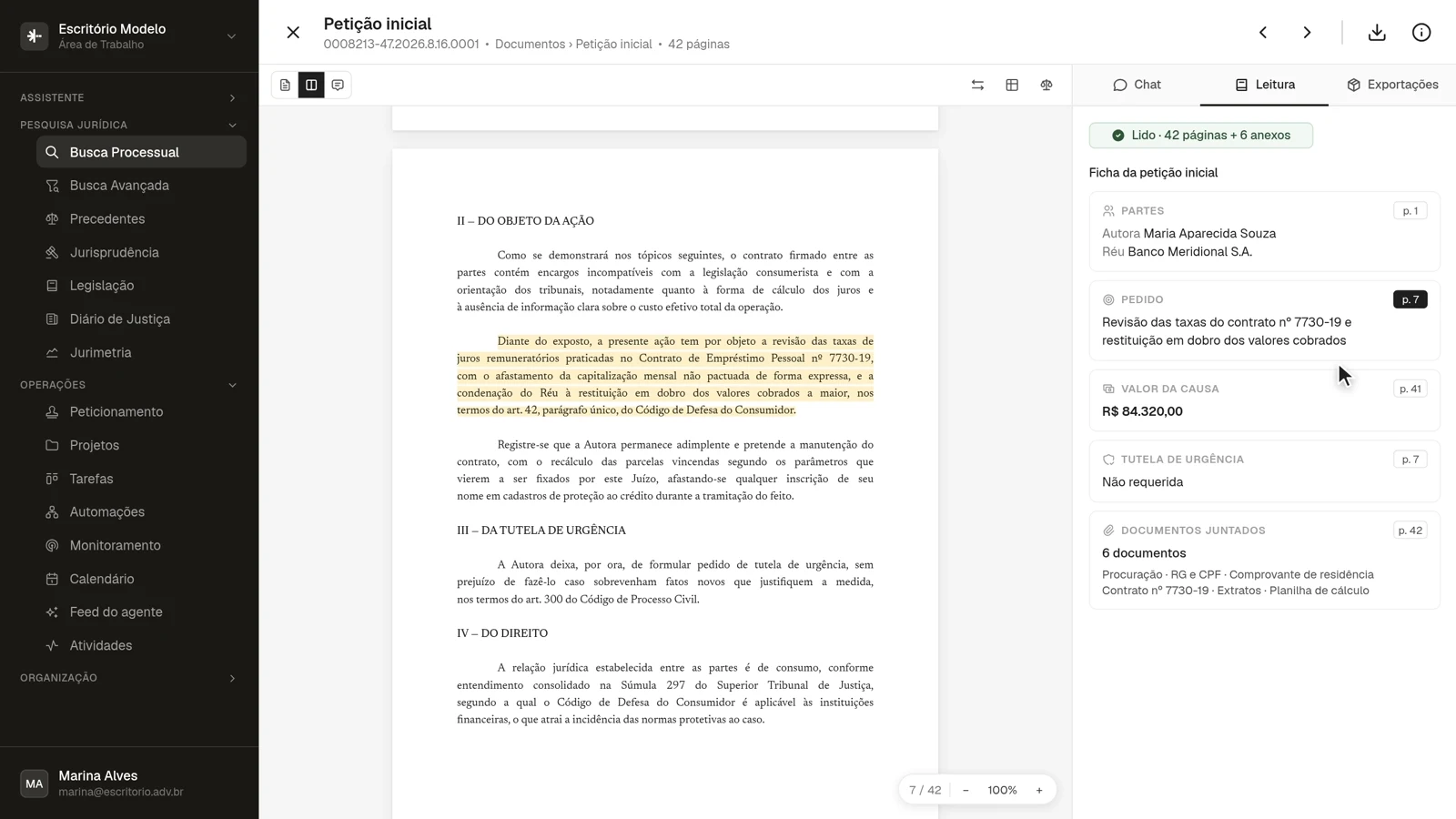The image size is (1456, 819).
Task: Open p. 7 badge on Tutela de Urgência
Action: (x=1410, y=460)
